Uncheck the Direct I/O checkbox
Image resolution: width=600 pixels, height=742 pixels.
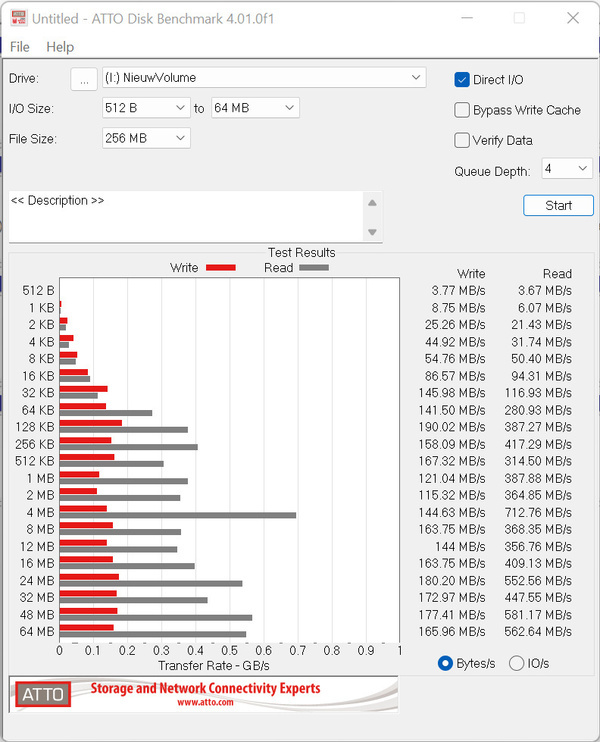coord(462,80)
